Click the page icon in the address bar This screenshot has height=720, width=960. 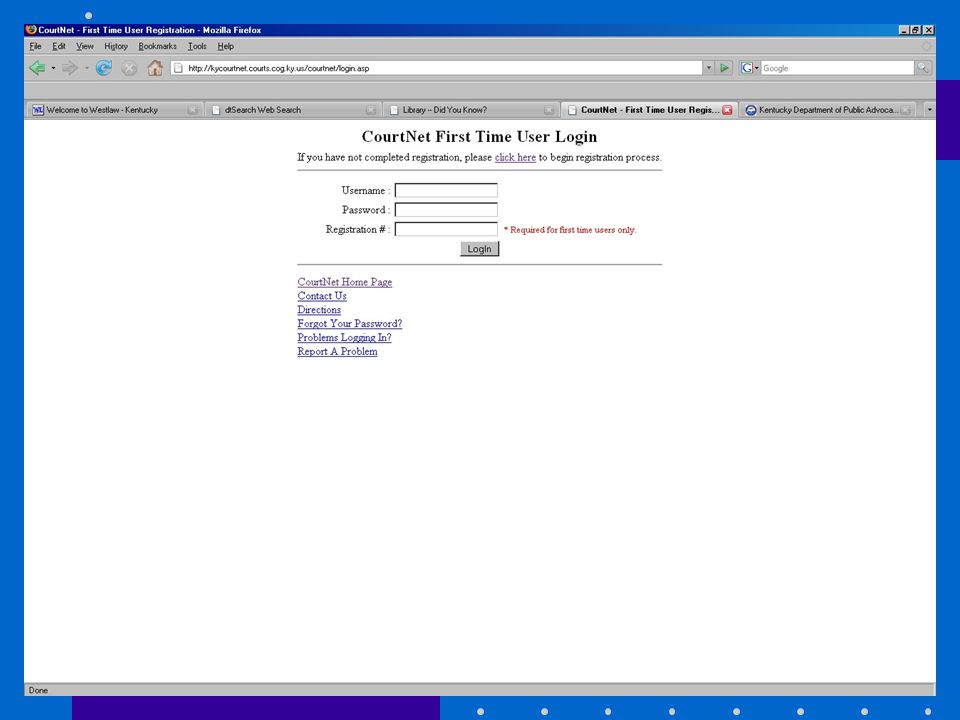[x=178, y=68]
